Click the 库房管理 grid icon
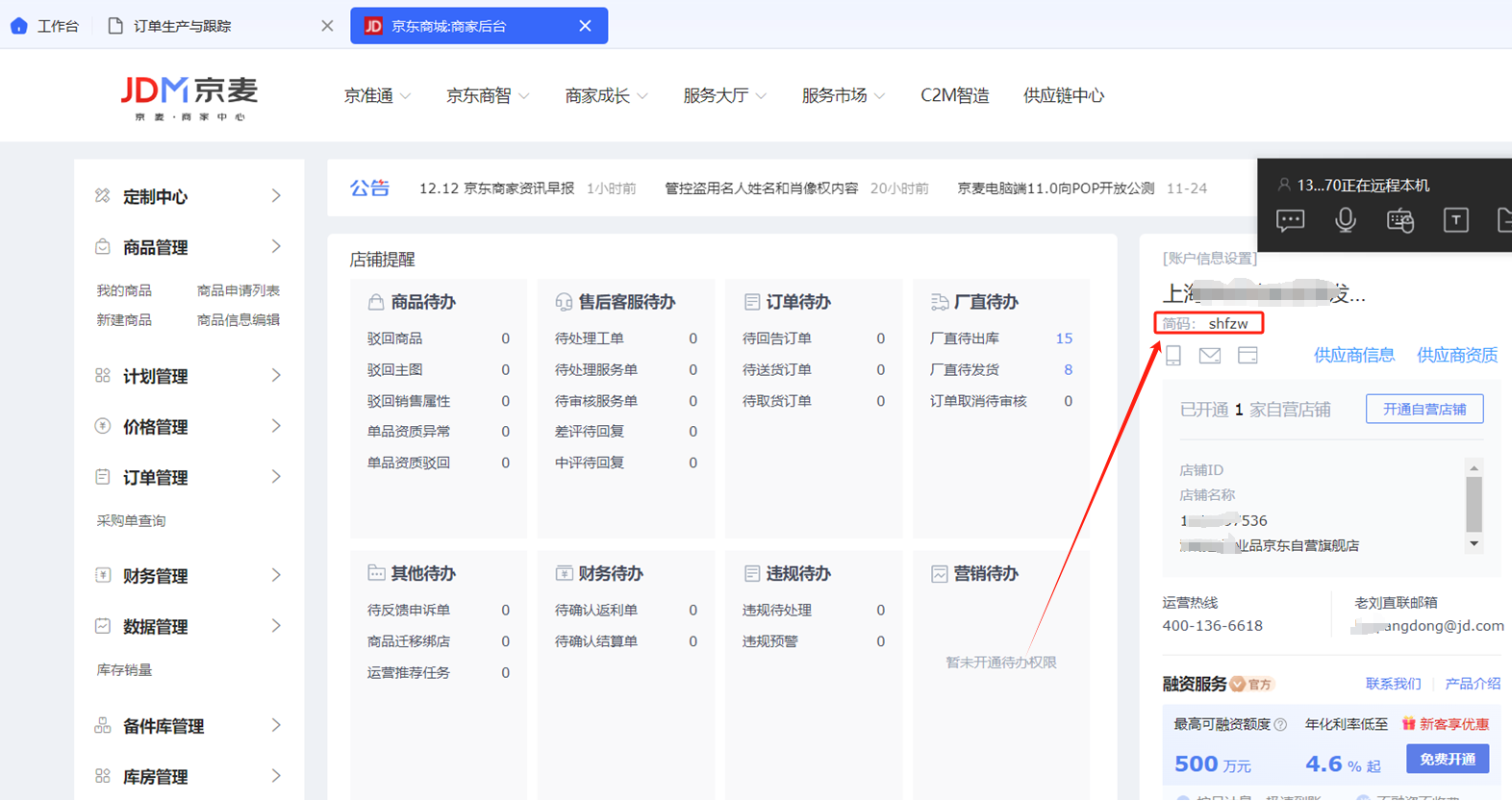The width and height of the screenshot is (1512, 801). click(x=103, y=776)
